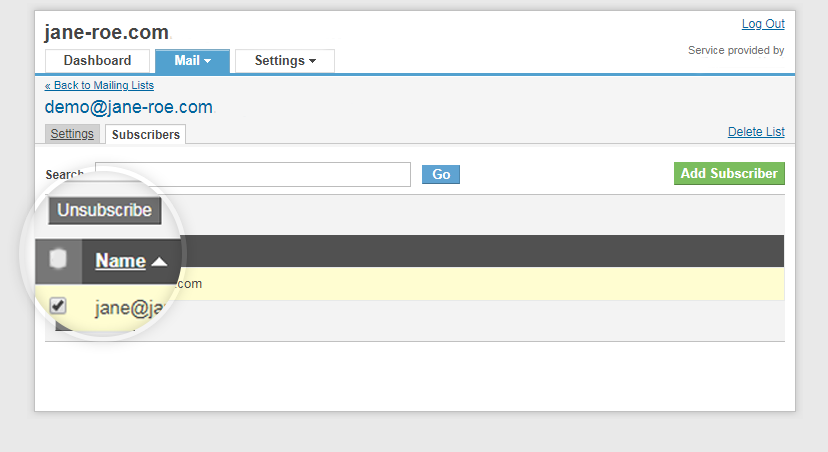Click the Log Out link

763,24
